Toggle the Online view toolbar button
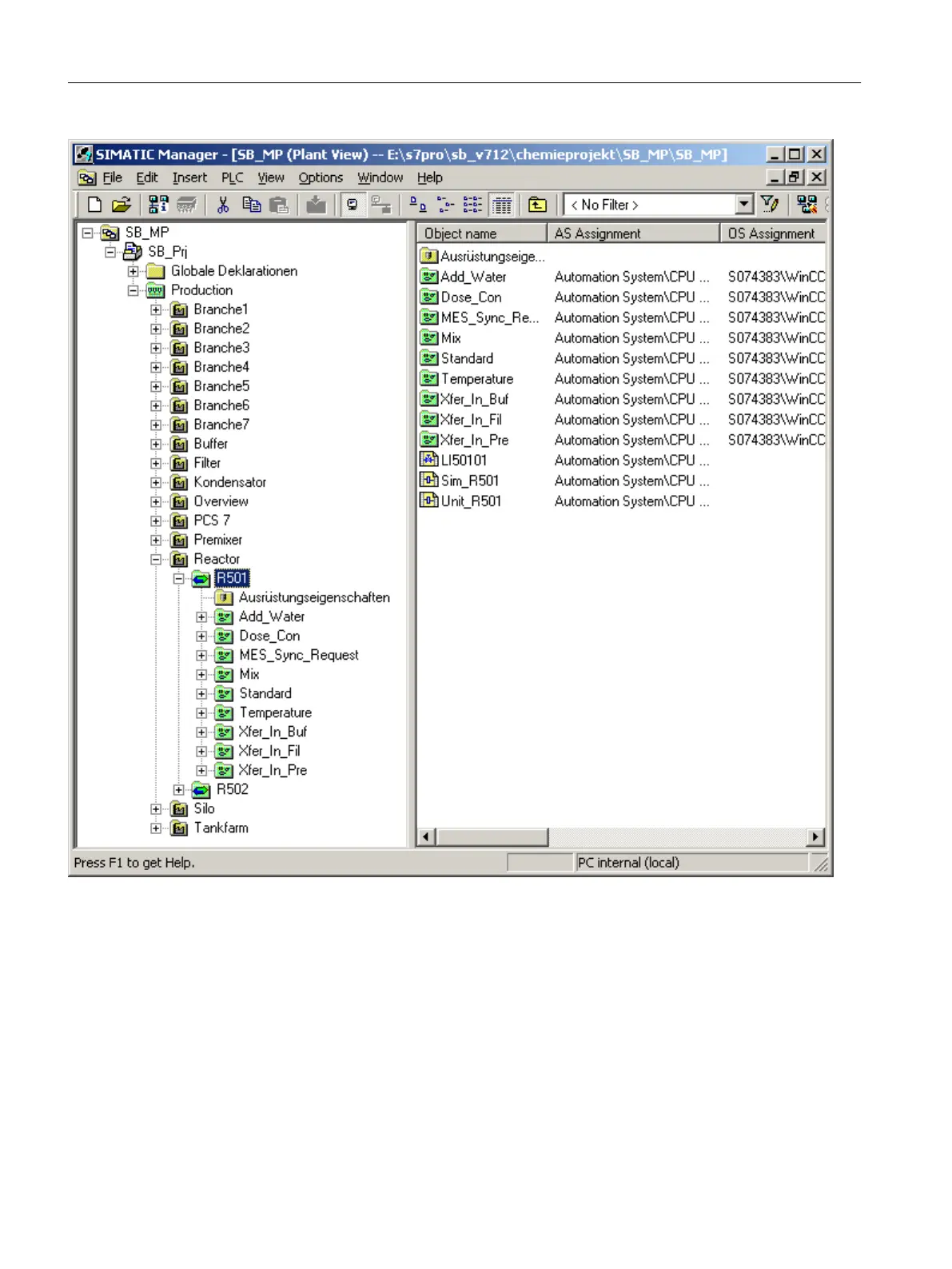The width and height of the screenshot is (952, 1269). point(380,205)
